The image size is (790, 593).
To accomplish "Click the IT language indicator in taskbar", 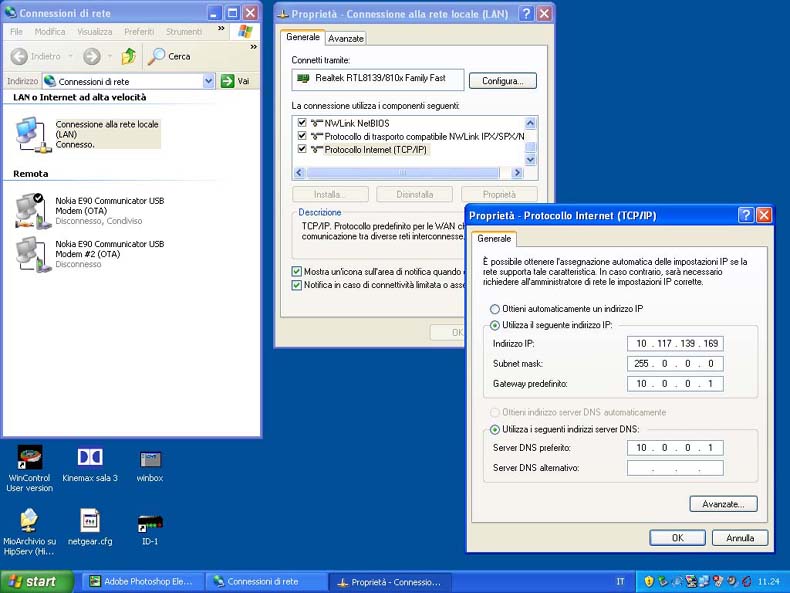I will point(620,581).
